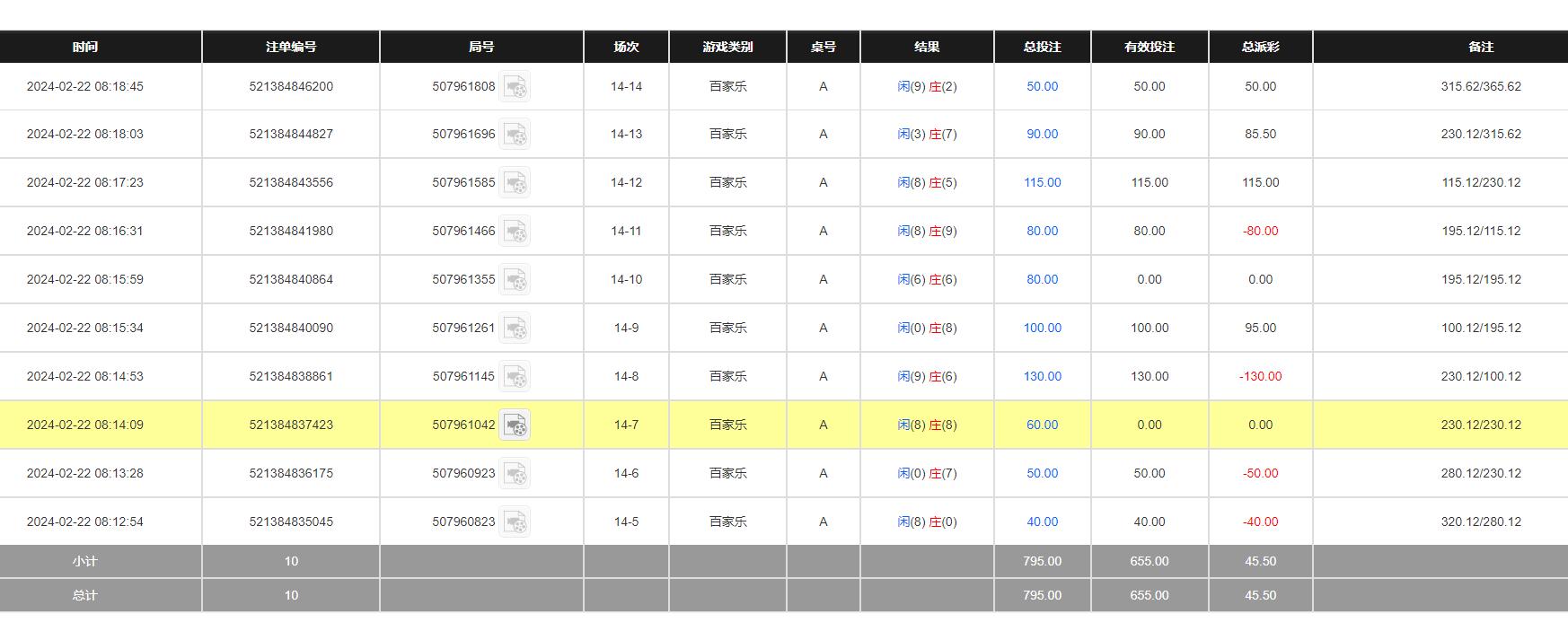
Task: Click the 100.00 total bet link
Action: [x=1042, y=329]
